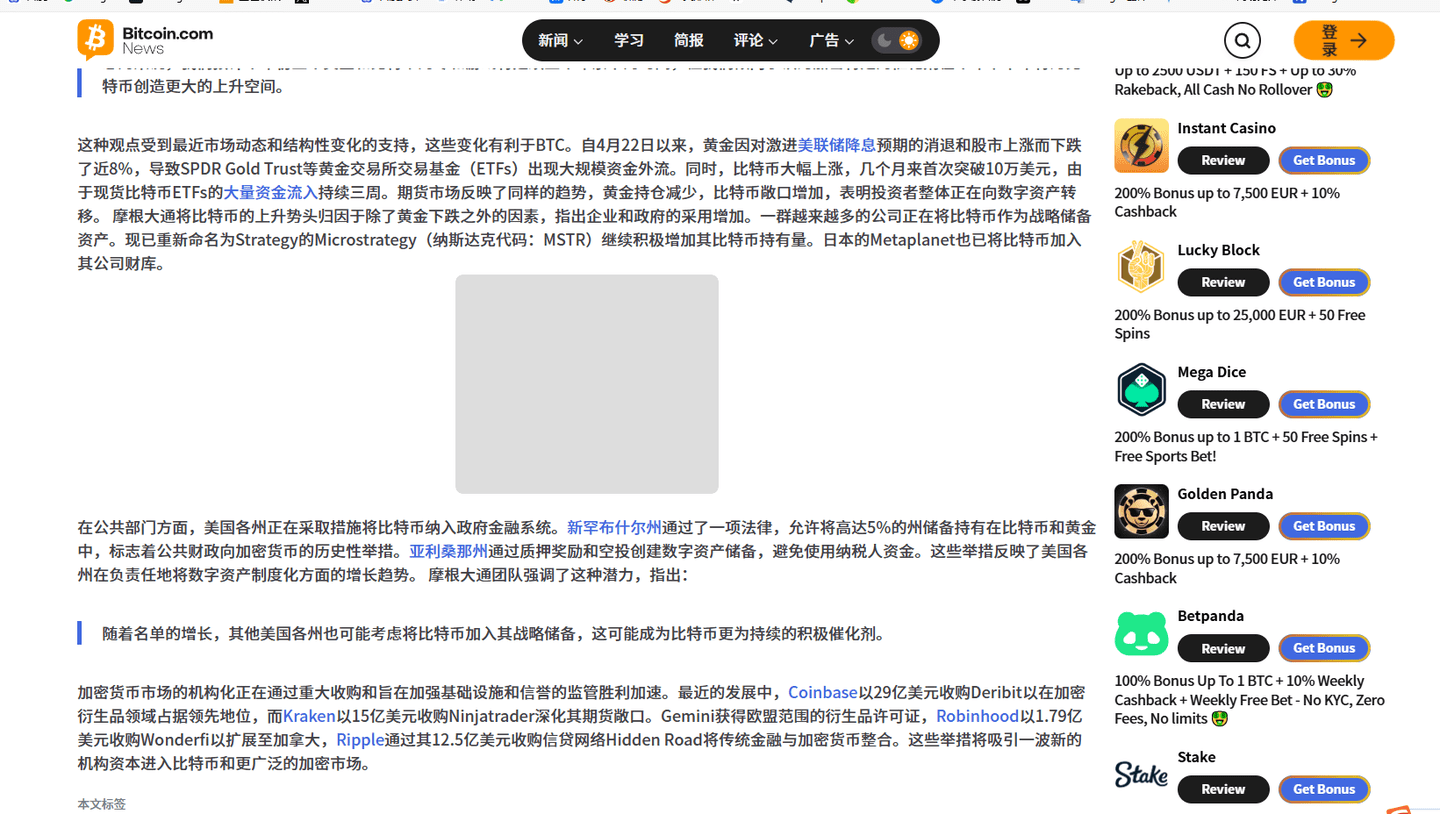
Task: Click the 本文标签 label
Action: pos(102,804)
